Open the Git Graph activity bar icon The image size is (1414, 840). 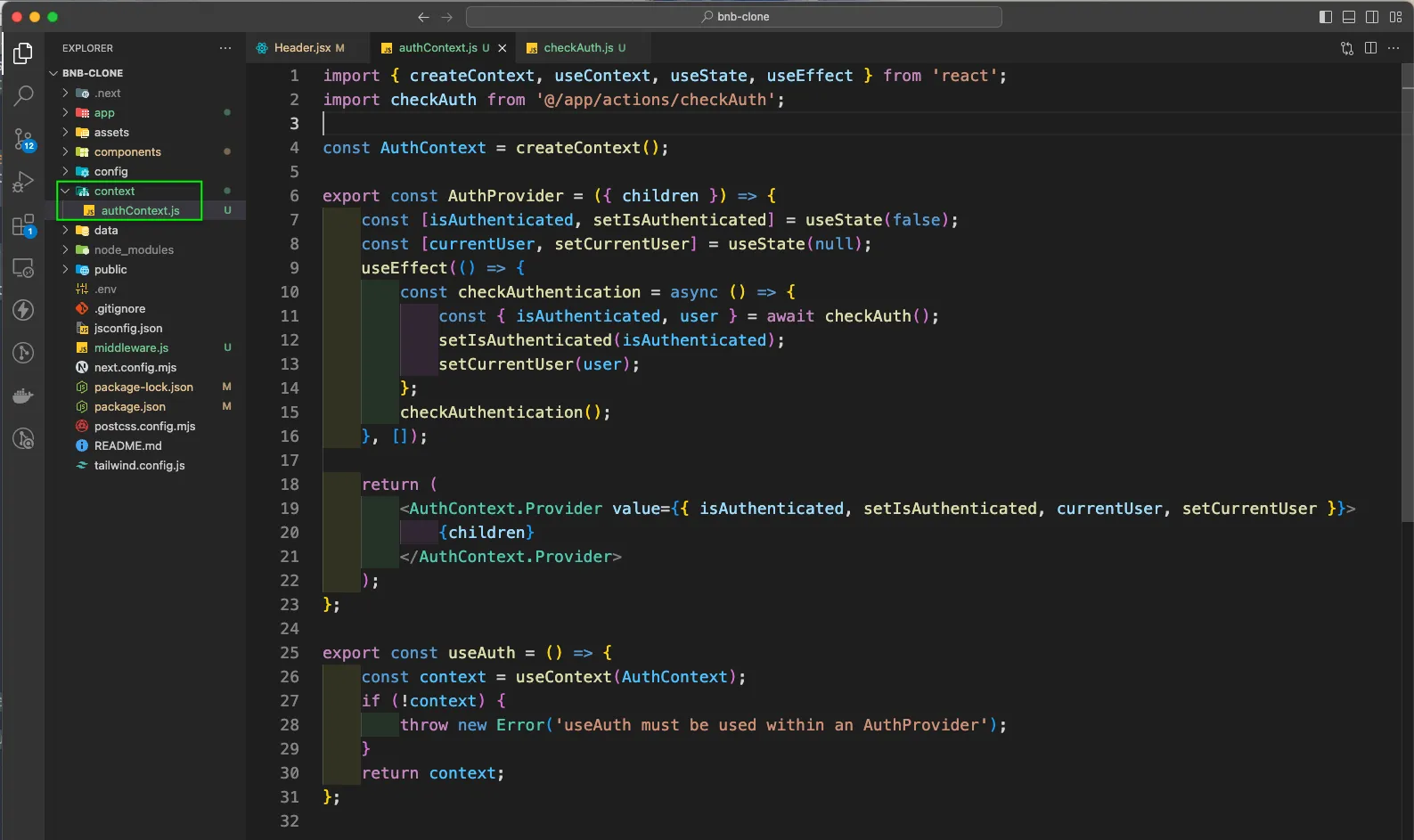23,353
